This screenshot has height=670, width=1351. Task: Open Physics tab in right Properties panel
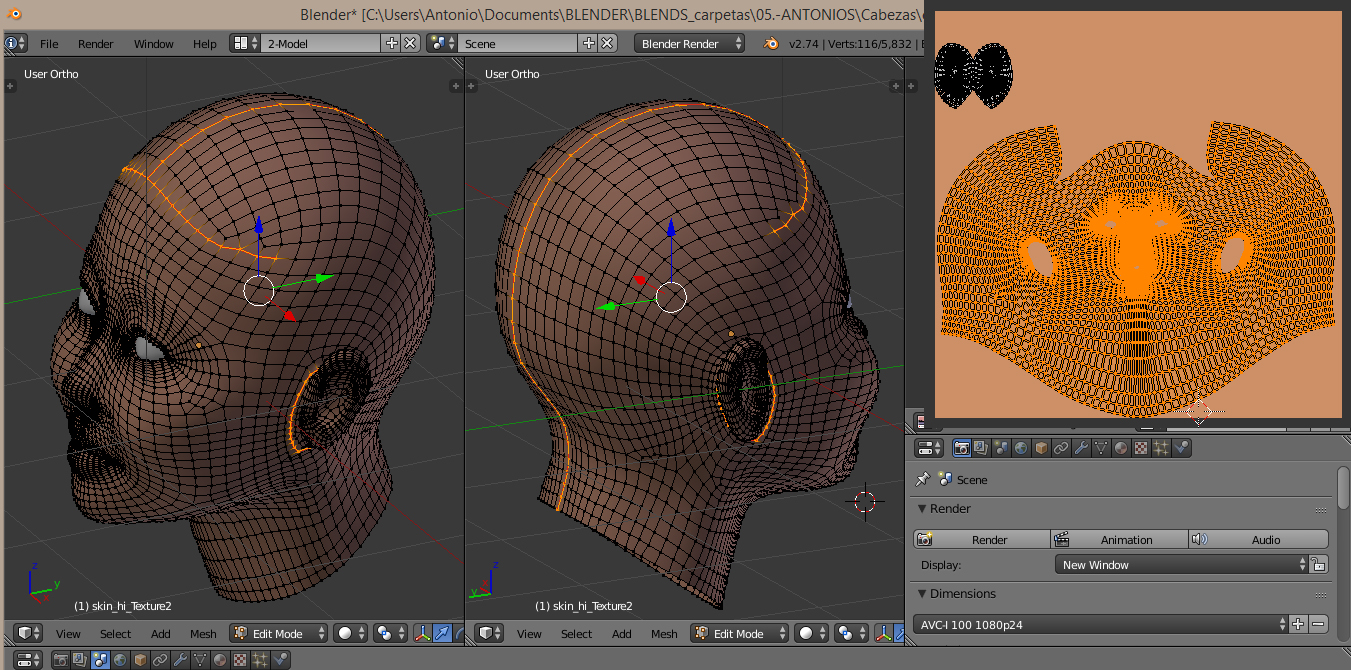[x=1182, y=448]
